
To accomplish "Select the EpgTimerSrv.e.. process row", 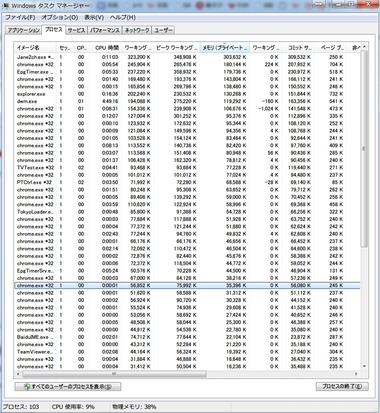I will click(x=187, y=271).
